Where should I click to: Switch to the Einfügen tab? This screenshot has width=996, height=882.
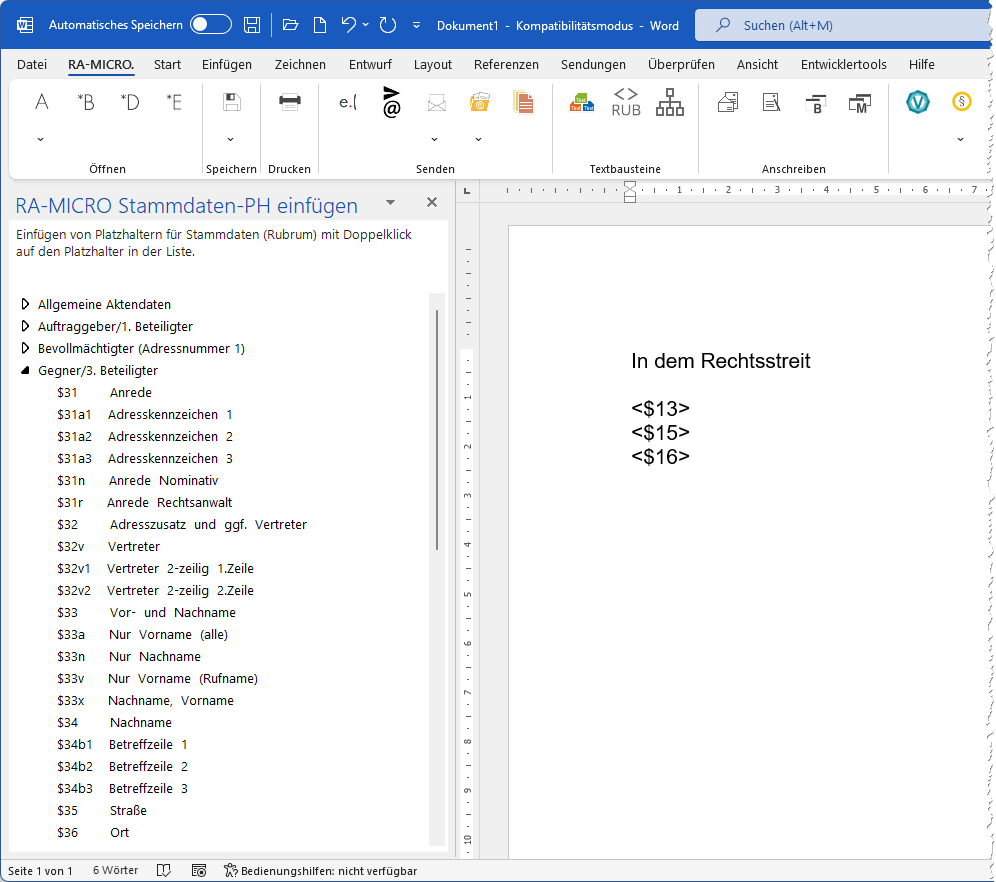pos(226,64)
